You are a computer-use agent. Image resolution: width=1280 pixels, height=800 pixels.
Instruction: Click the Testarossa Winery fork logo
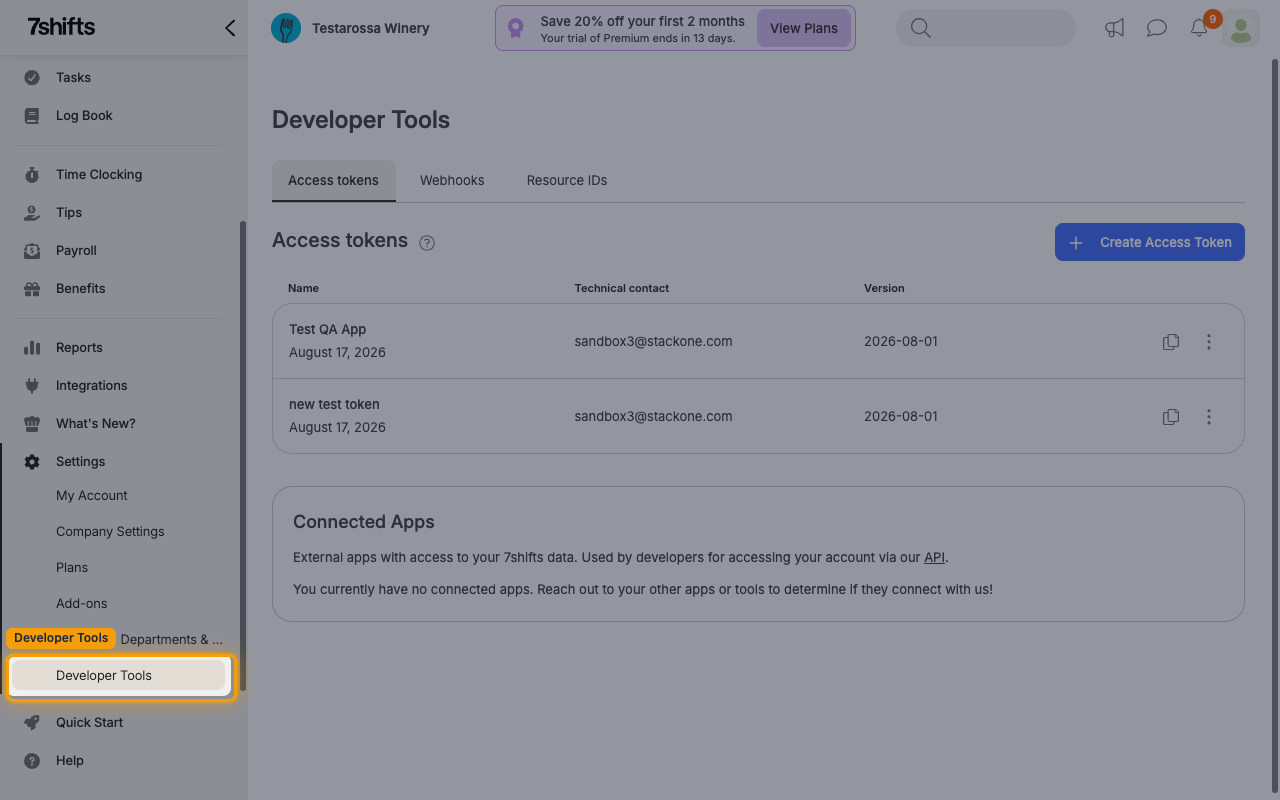(286, 28)
